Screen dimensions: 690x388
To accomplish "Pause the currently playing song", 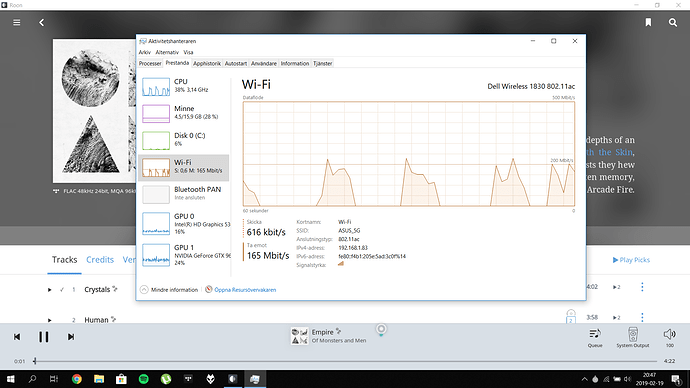I will point(44,337).
